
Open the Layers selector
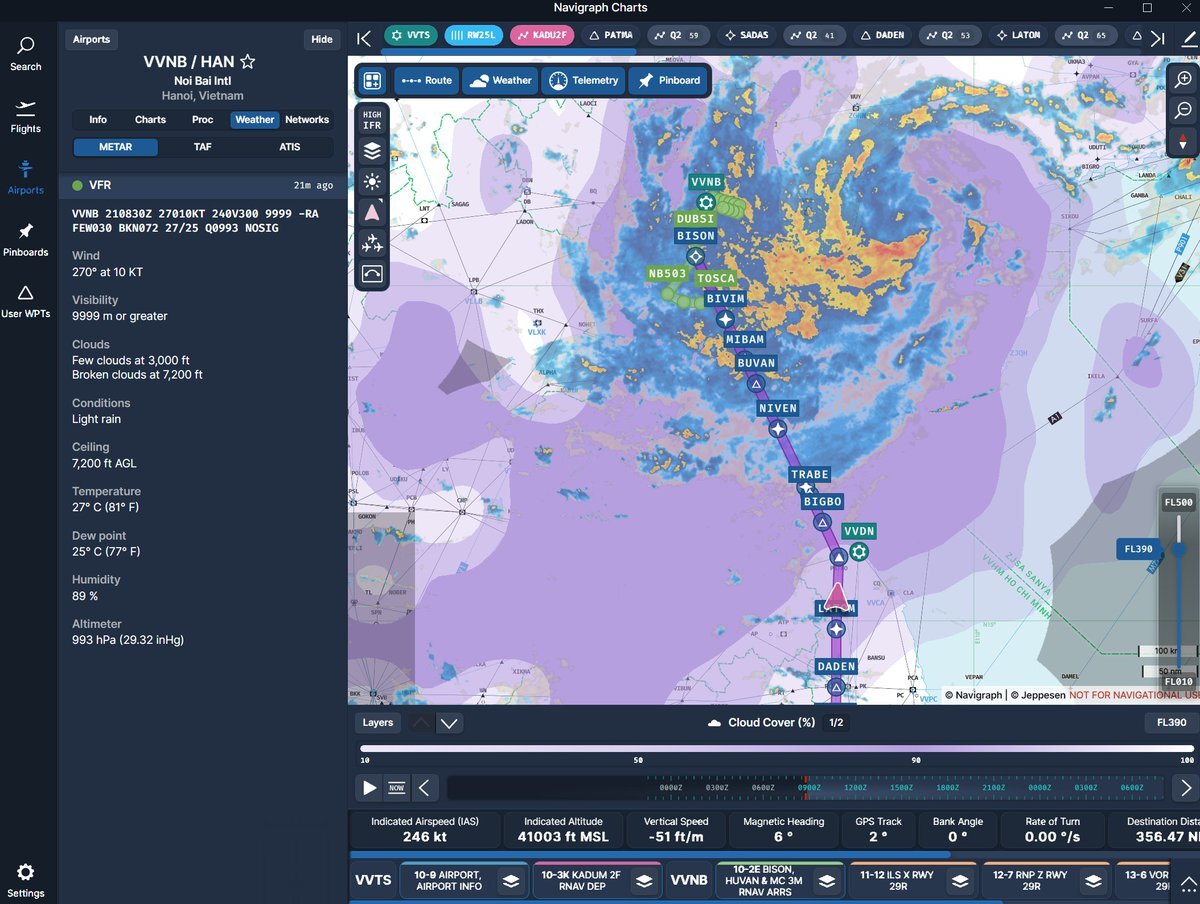coord(378,723)
